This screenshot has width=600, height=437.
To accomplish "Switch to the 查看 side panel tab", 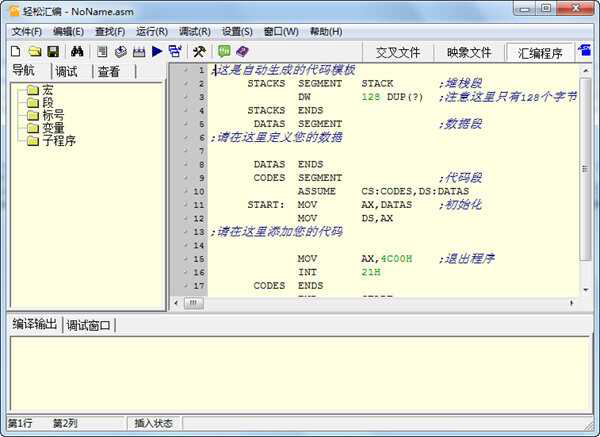I will click(x=109, y=71).
